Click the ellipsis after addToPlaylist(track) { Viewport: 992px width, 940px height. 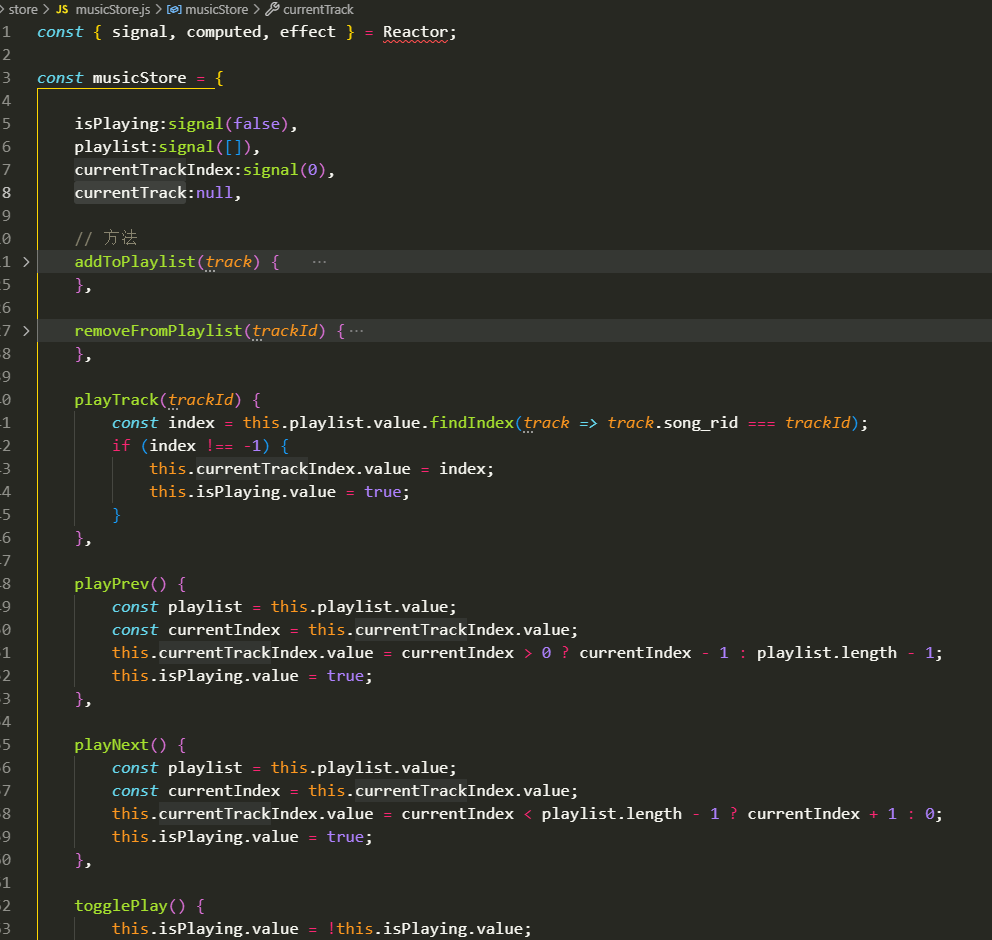pos(319,262)
